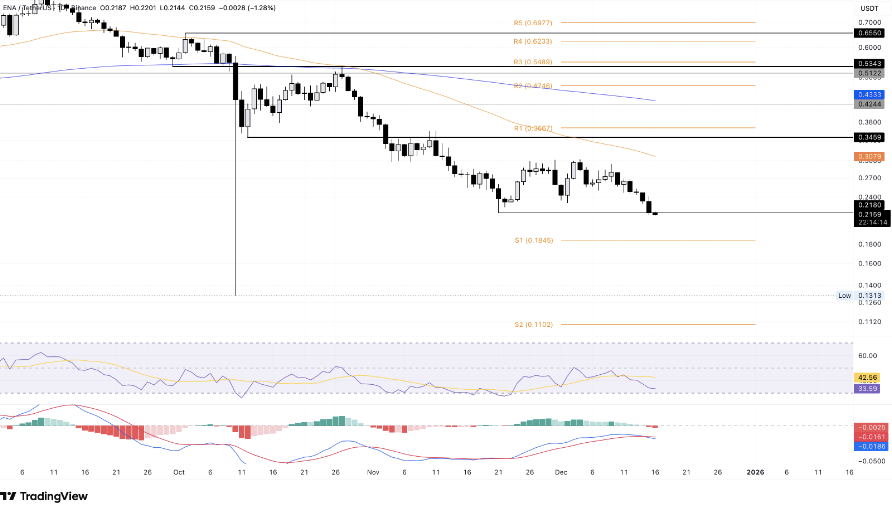
Task: Click the blue 0.4333 moving average tag
Action: pos(870,95)
